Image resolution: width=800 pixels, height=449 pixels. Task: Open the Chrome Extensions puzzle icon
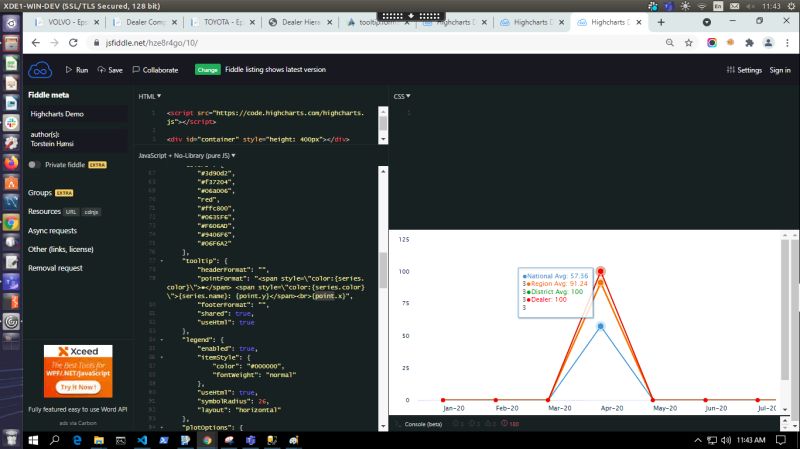(x=749, y=43)
